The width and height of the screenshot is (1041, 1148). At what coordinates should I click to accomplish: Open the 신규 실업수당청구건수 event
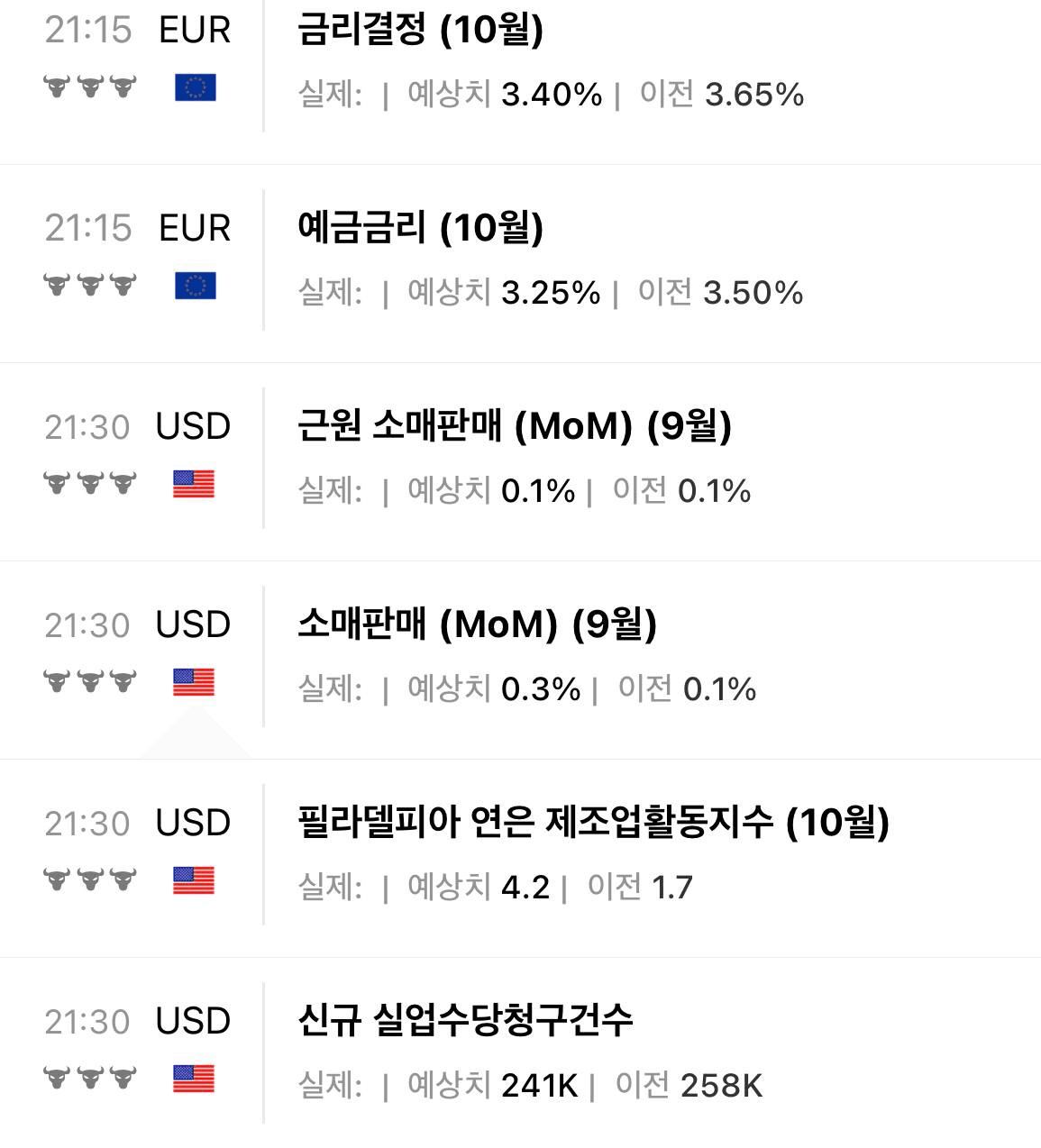coord(465,1020)
